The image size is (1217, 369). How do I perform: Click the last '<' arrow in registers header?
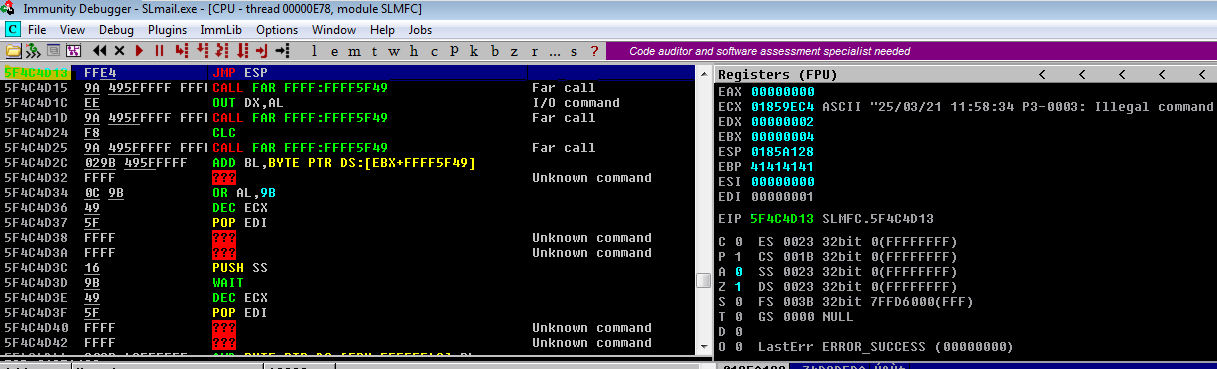(1202, 75)
